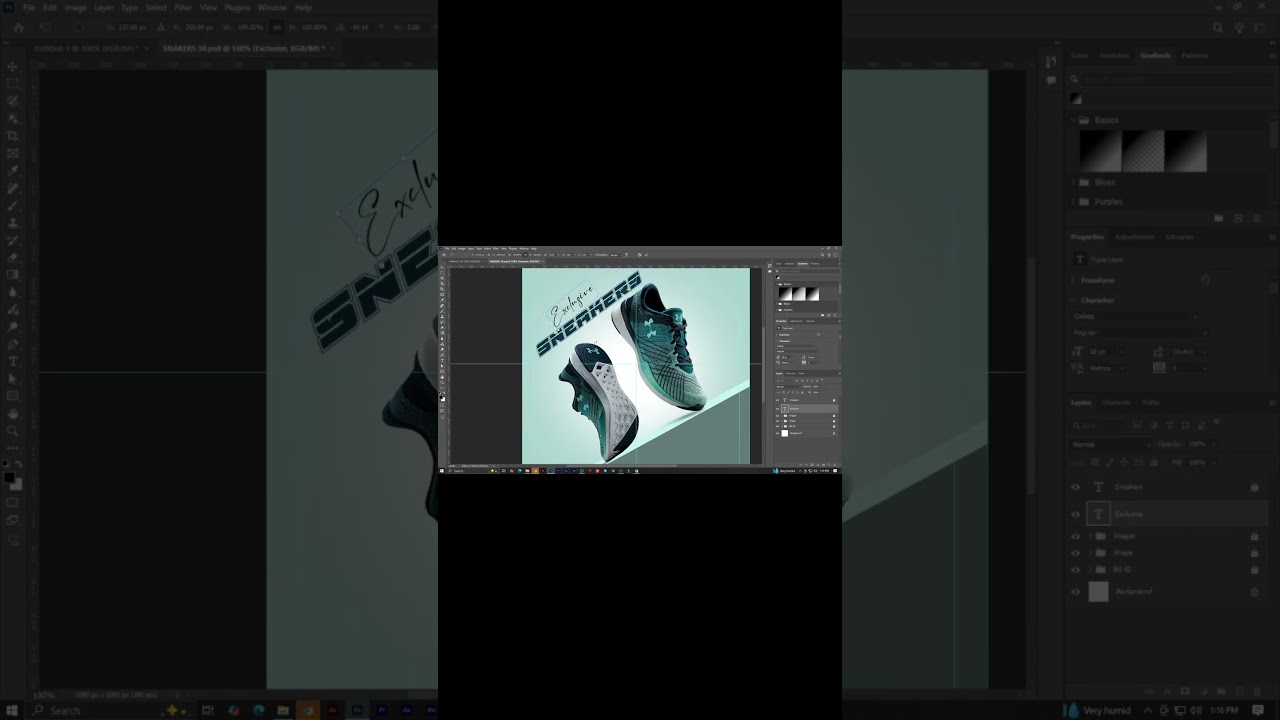
Task: Open Windows Start button on taskbar
Action: point(11,710)
